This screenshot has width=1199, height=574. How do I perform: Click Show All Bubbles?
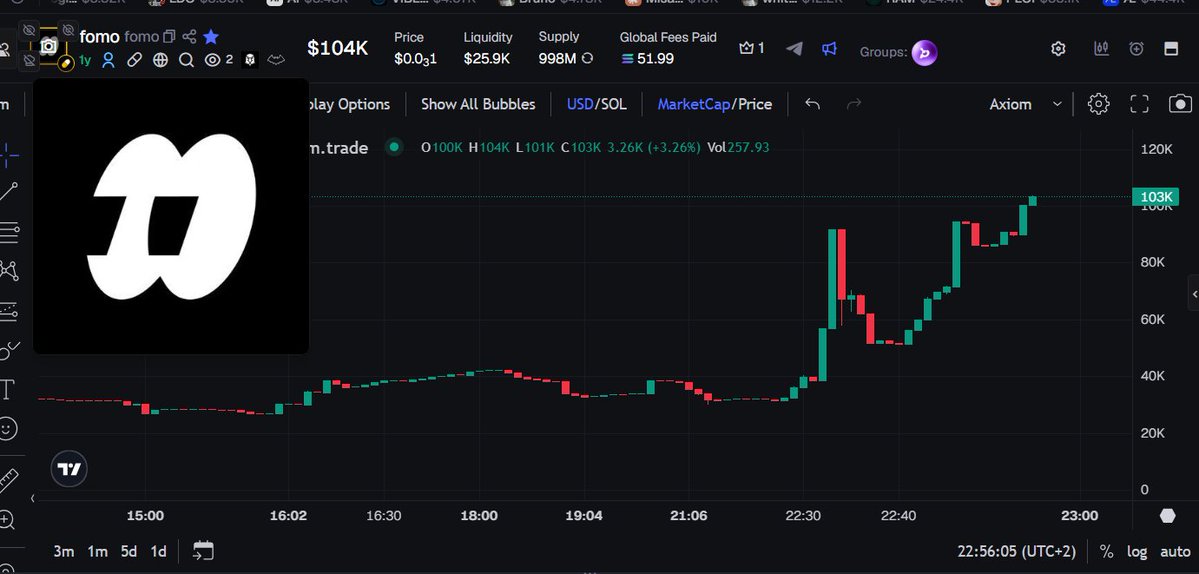pyautogui.click(x=478, y=104)
